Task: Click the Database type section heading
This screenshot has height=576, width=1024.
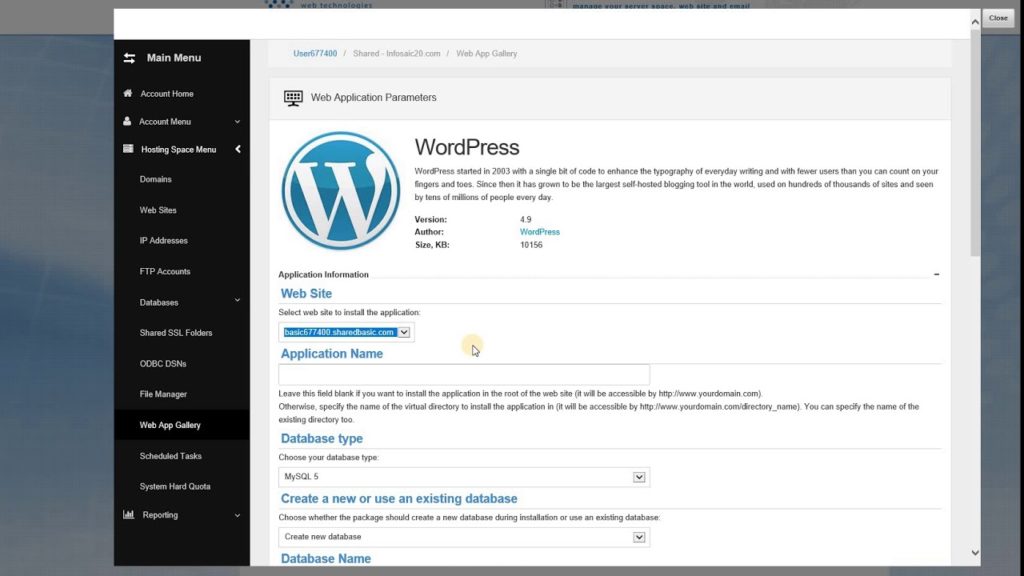Action: point(321,438)
